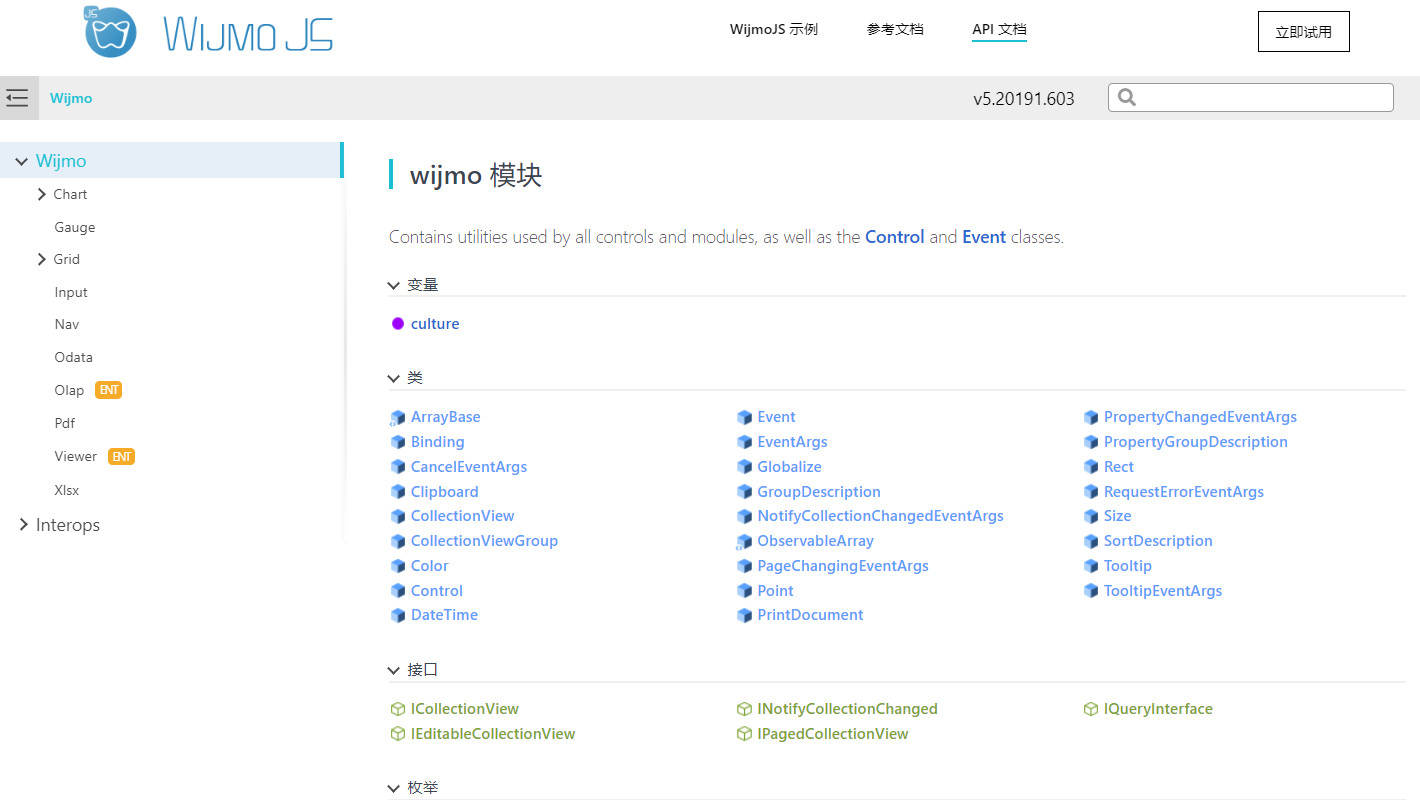Collapse the Wijmo tree node

coord(21,161)
